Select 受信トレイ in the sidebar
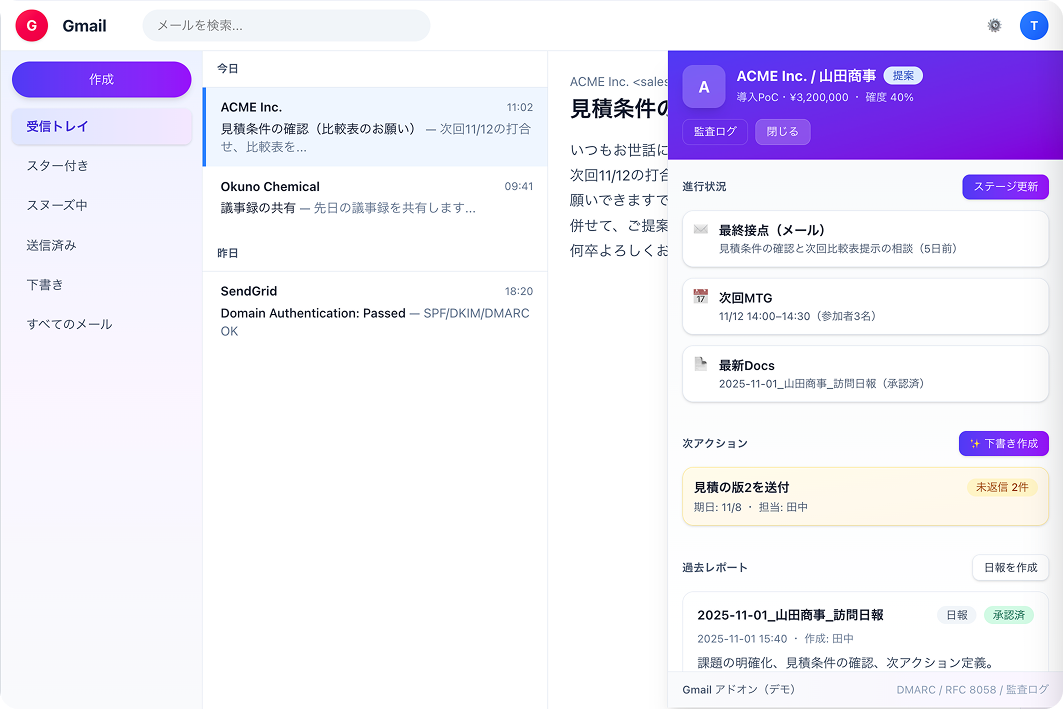Screen dimensions: 1063x709 [100, 126]
